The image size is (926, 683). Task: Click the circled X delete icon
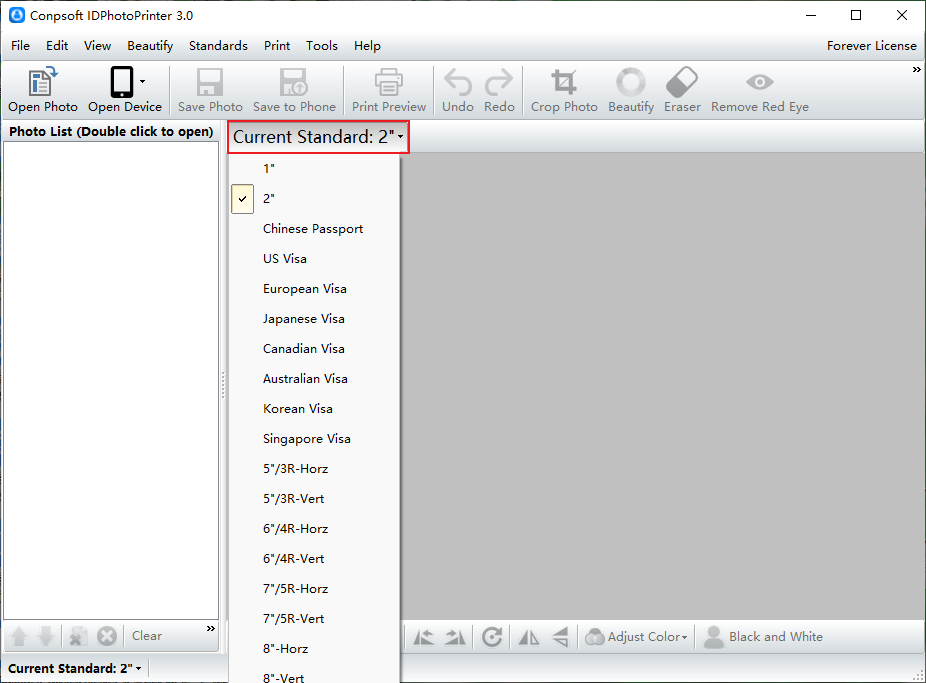[x=107, y=636]
